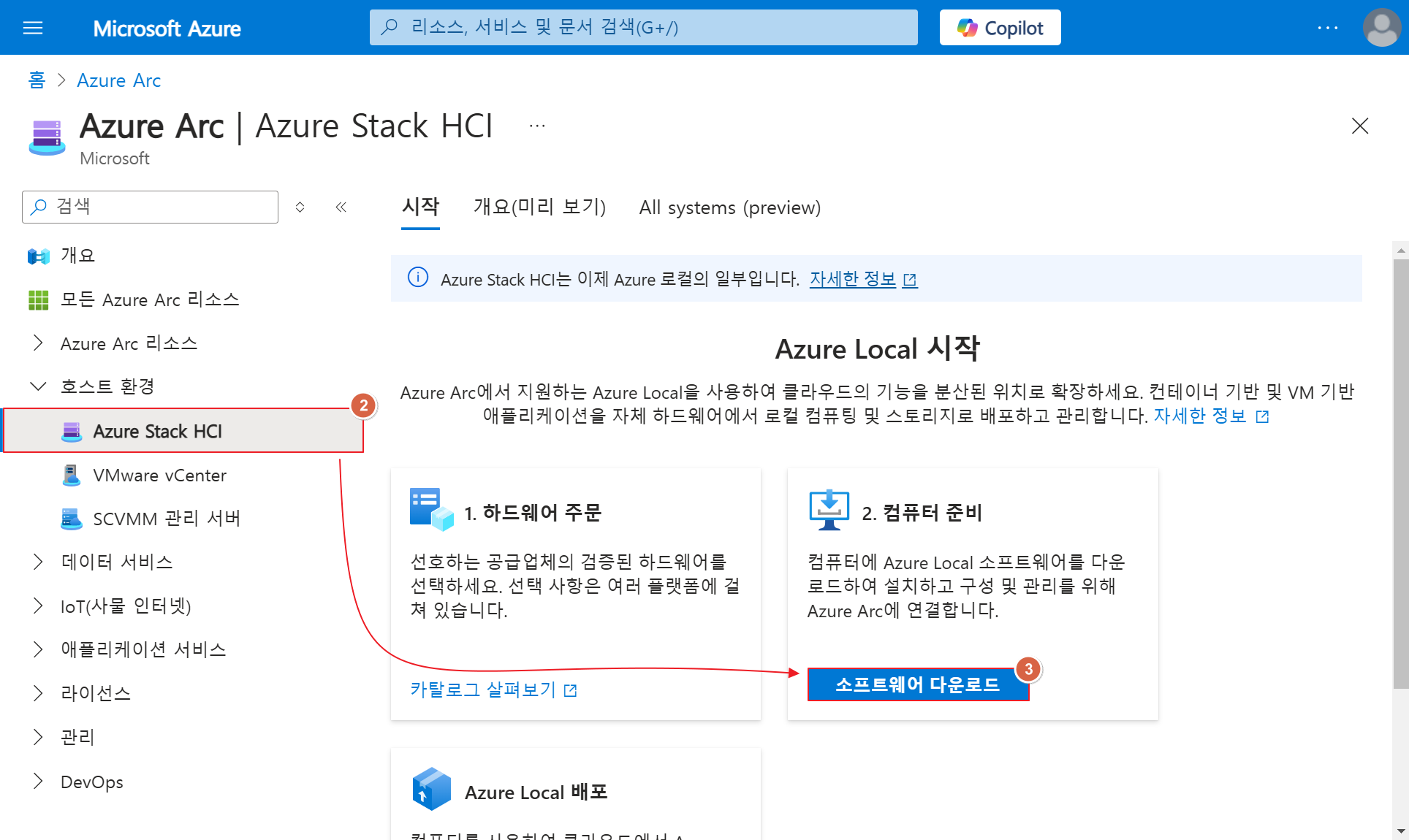
Task: Go to 홈 breadcrumb
Action: coord(37,80)
